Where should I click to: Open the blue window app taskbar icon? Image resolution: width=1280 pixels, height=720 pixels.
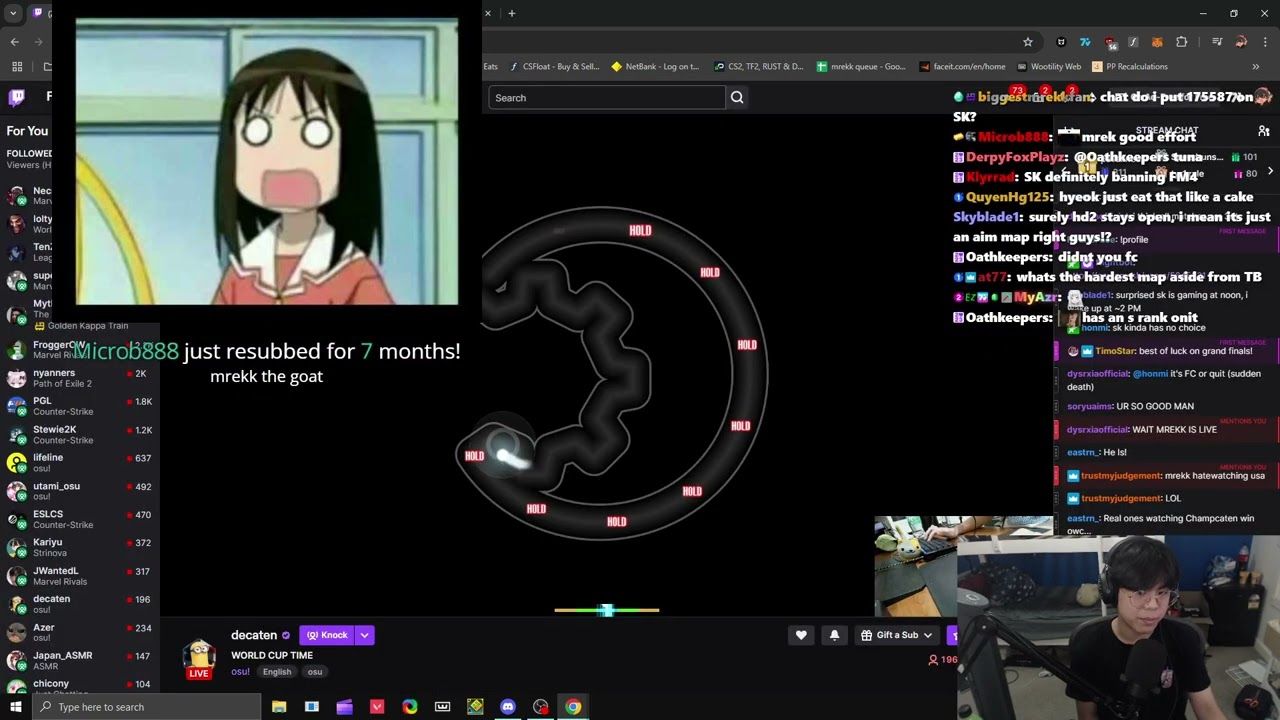(x=312, y=707)
